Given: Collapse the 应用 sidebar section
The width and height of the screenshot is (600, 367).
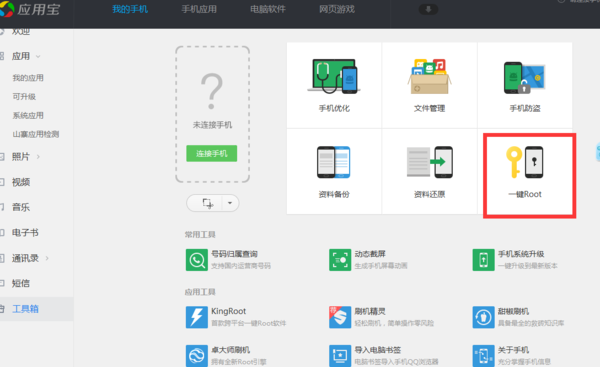Looking at the screenshot, I should pos(38,57).
